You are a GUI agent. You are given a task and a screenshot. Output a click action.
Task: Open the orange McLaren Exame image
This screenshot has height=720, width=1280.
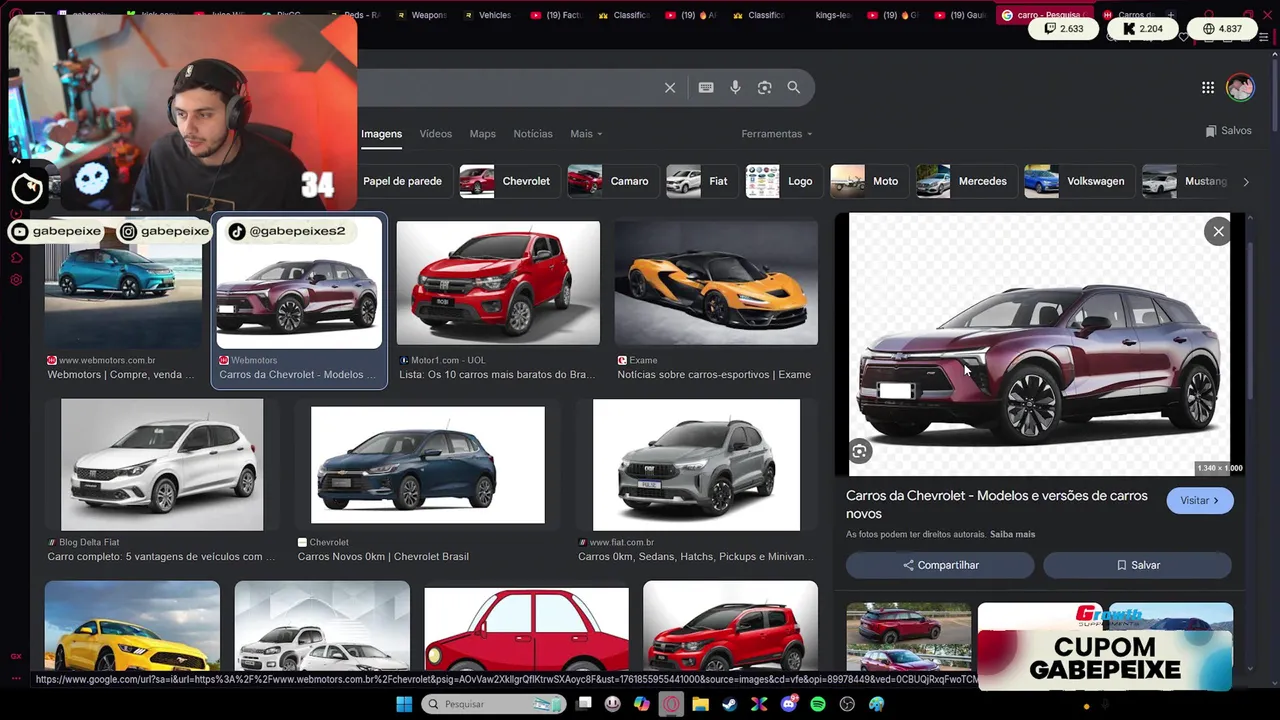[716, 283]
